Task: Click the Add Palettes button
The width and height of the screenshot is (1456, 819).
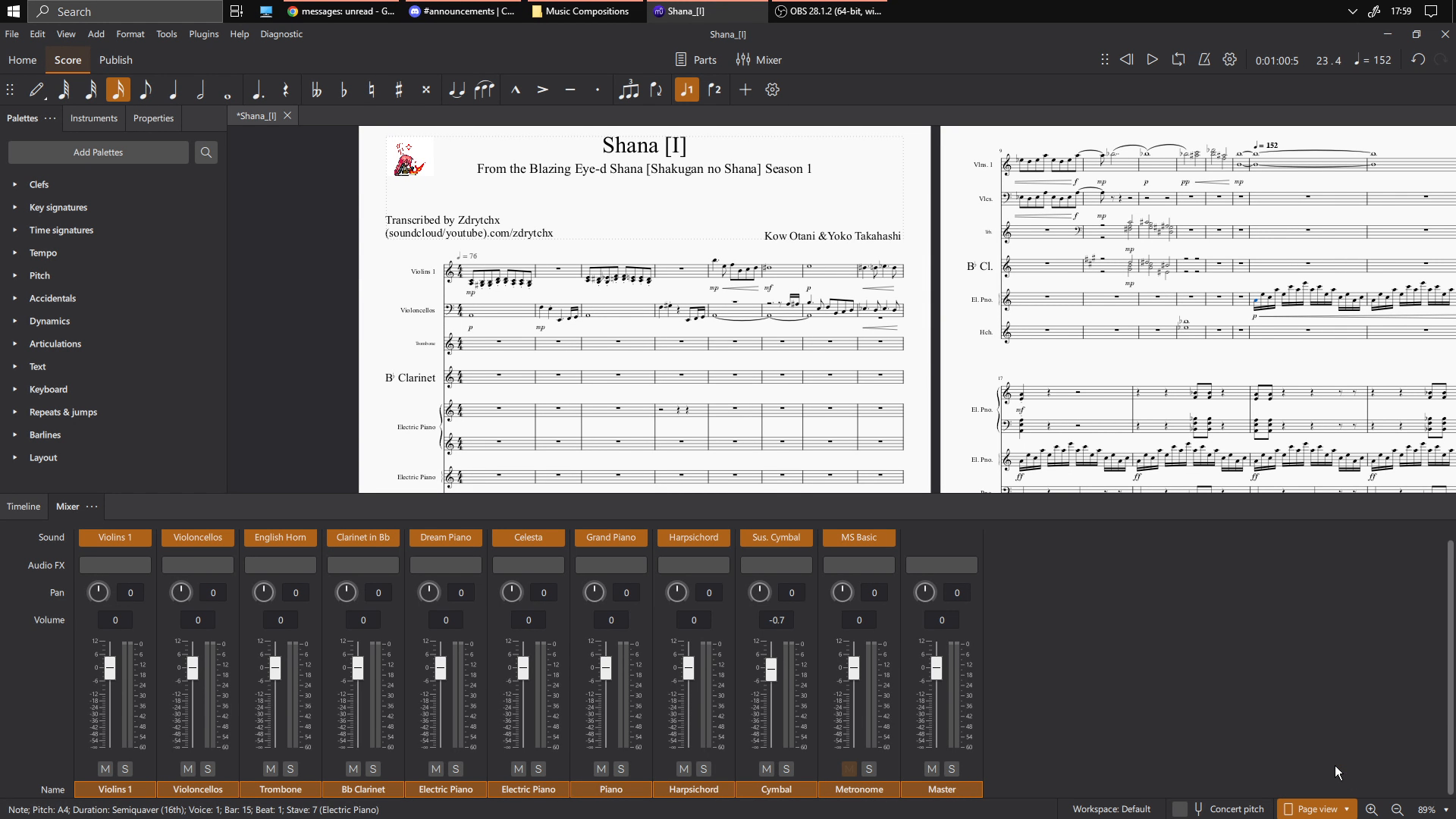Action: coord(99,152)
